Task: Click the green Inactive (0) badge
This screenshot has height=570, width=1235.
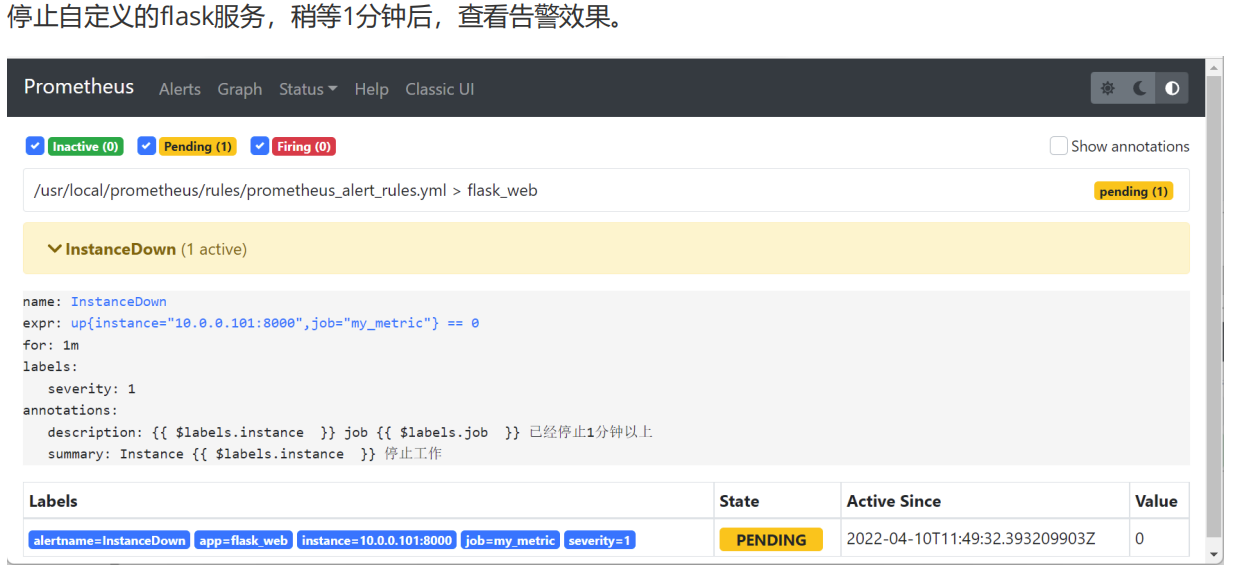Action: click(86, 146)
